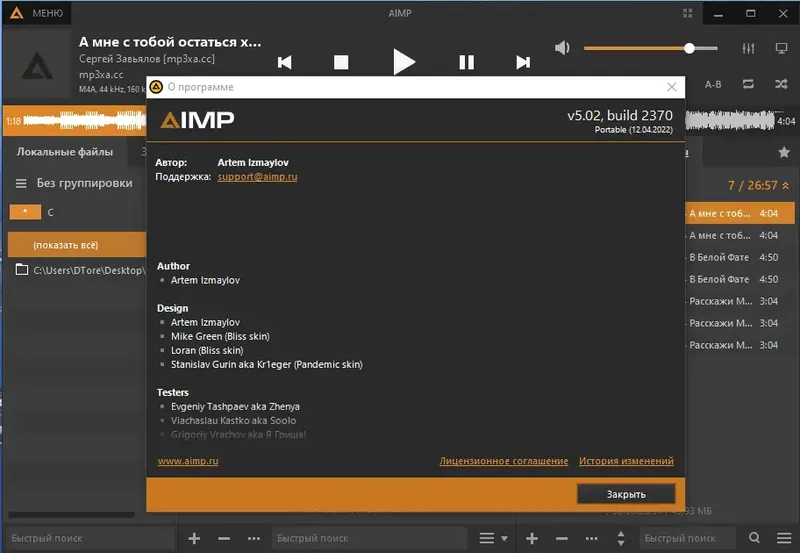The image size is (800, 553).
Task: Open the equalizer sliders icon
Action: (x=748, y=48)
